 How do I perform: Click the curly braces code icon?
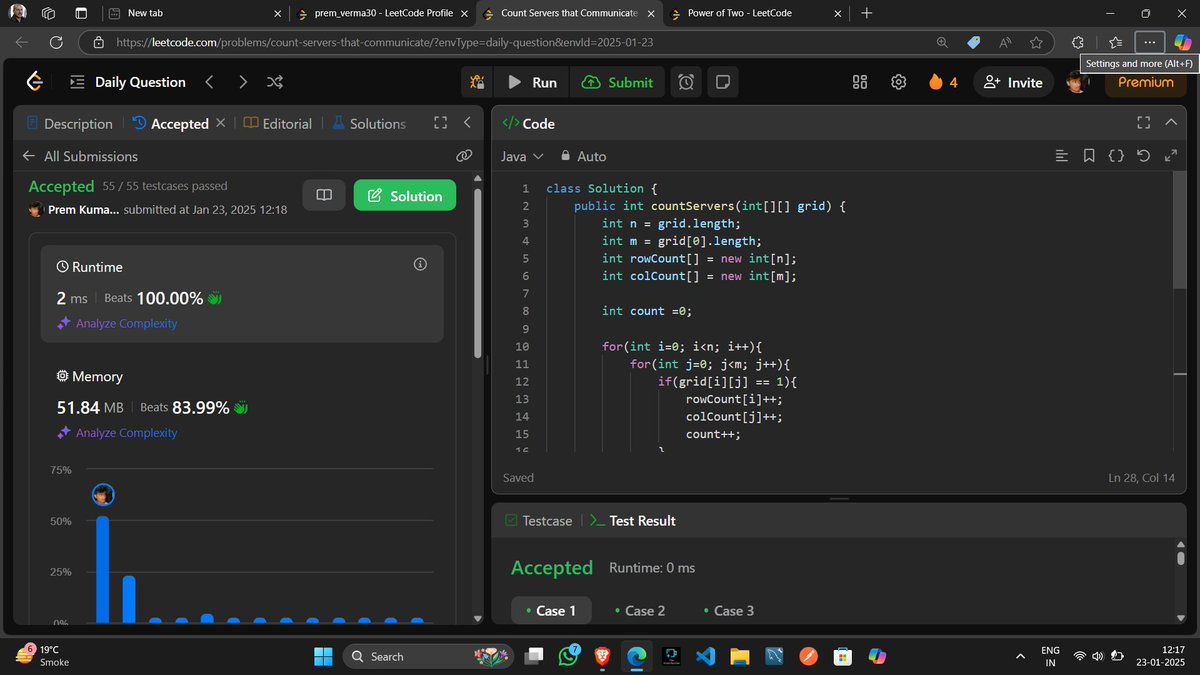click(1117, 156)
